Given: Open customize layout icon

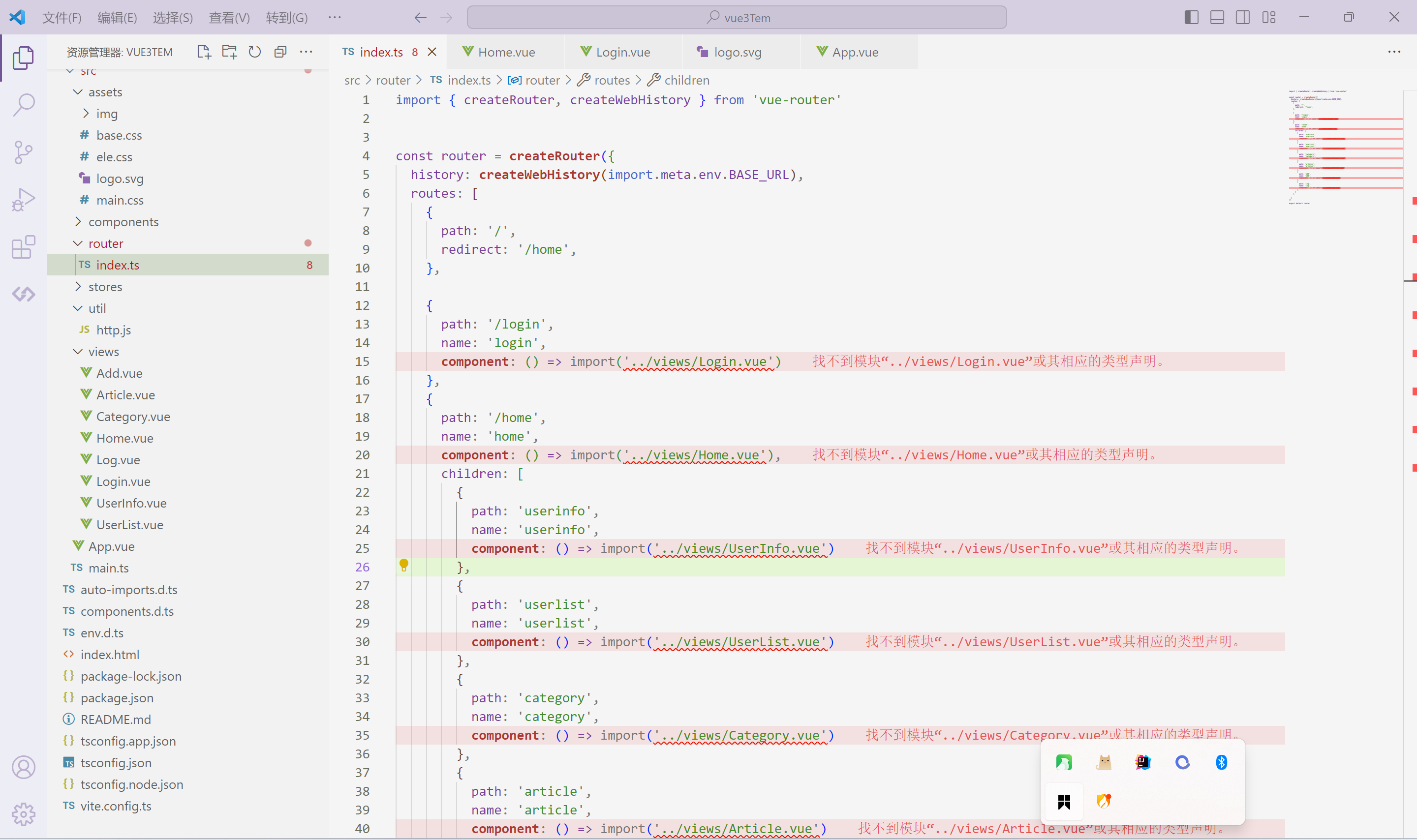Looking at the screenshot, I should point(1269,18).
